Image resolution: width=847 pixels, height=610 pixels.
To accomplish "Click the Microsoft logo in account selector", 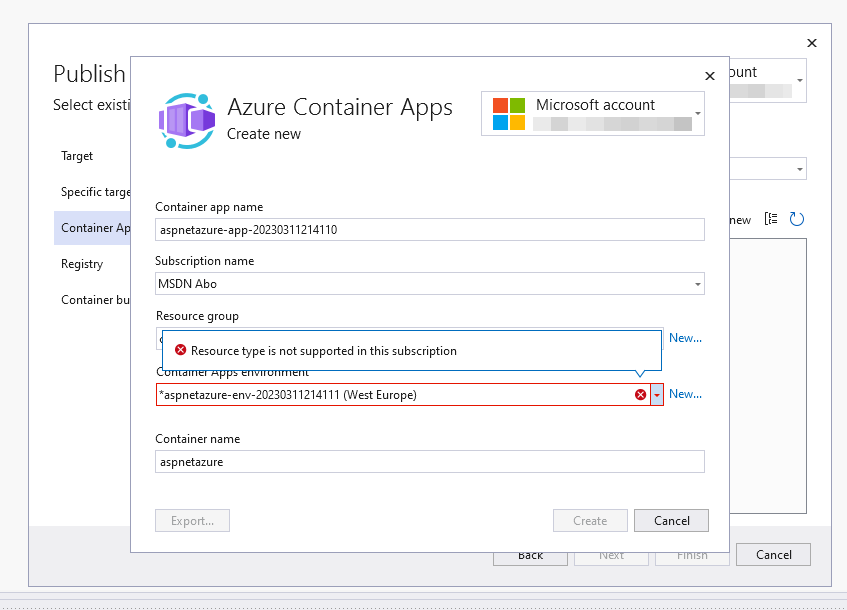I will pyautogui.click(x=508, y=114).
